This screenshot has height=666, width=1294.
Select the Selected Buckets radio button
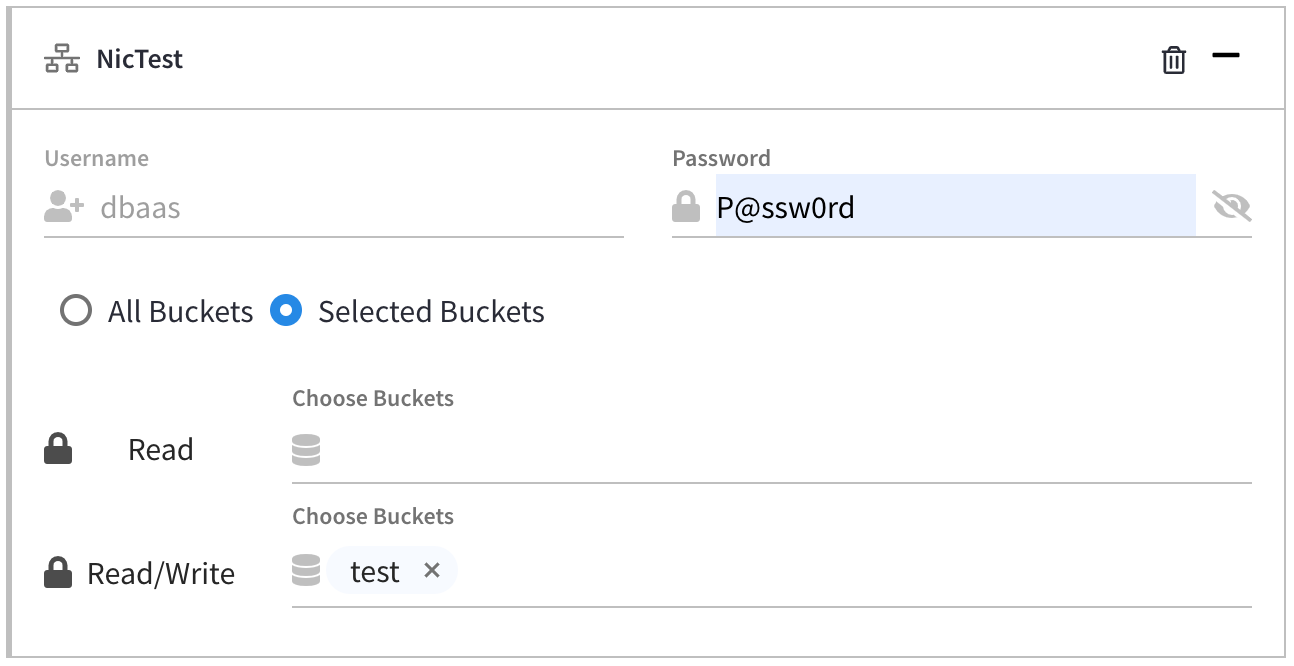pyautogui.click(x=286, y=311)
